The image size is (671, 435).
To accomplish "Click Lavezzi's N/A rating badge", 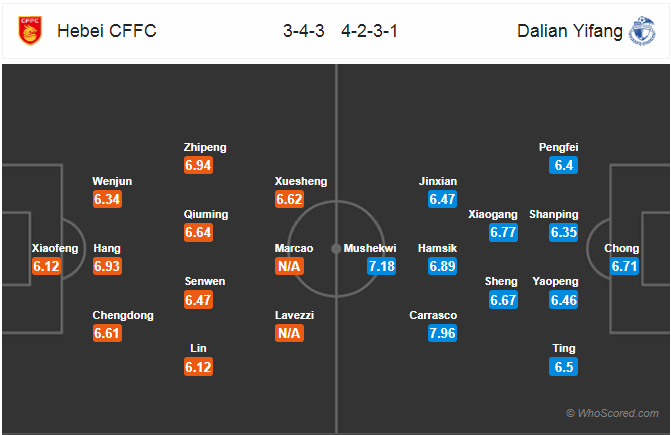I will pos(289,333).
